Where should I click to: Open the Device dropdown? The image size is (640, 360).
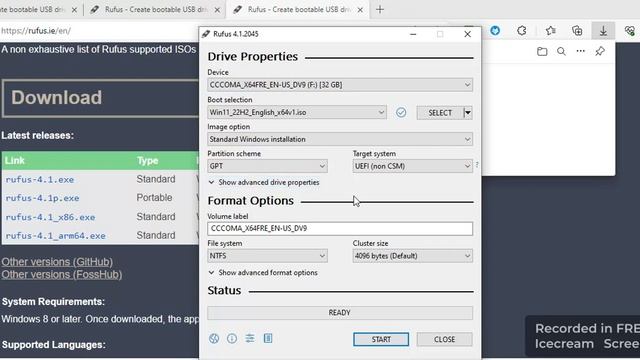[x=340, y=85]
